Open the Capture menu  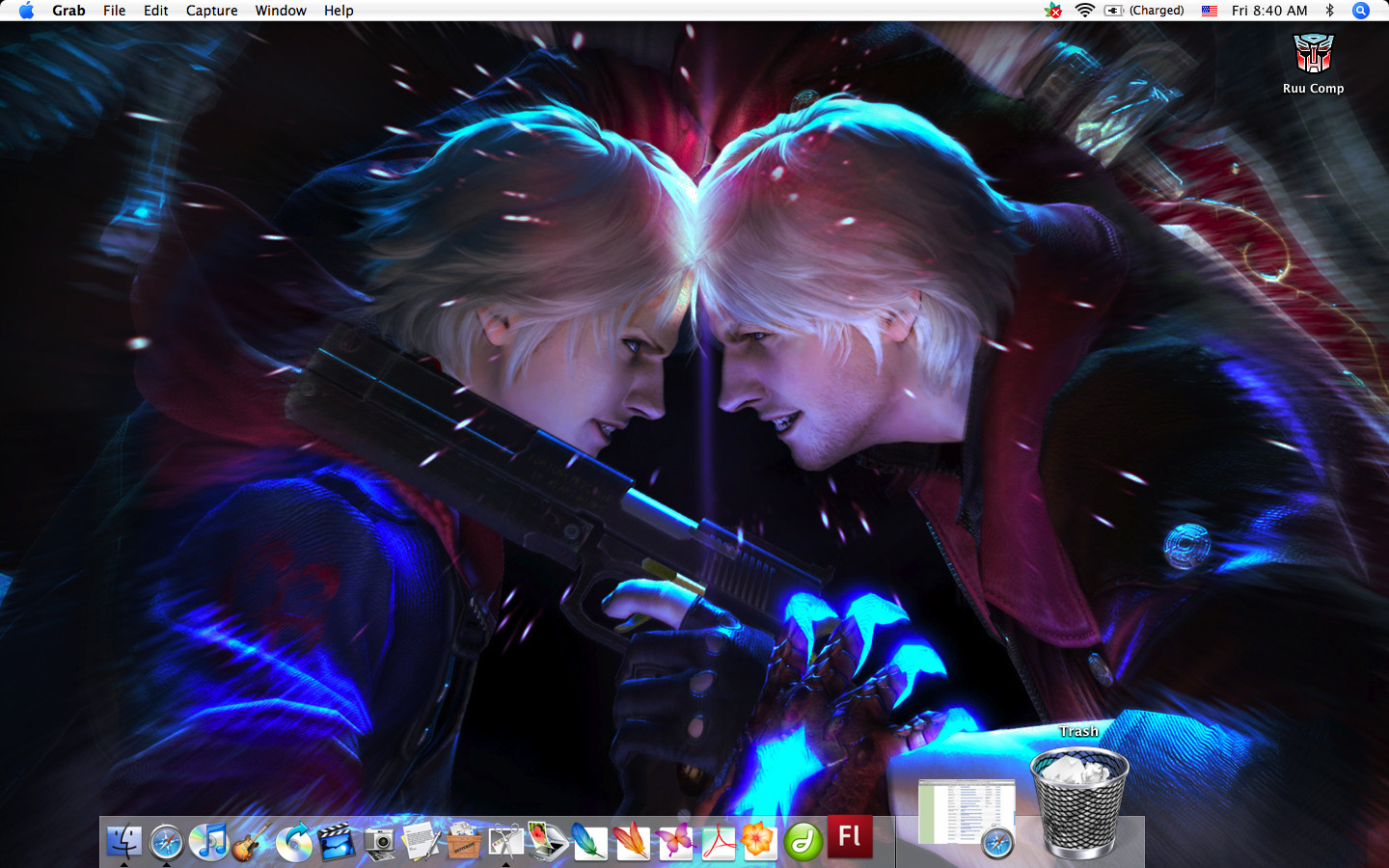click(212, 11)
